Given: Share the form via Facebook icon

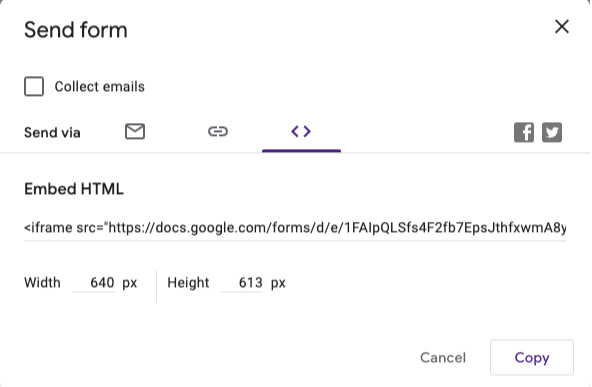Looking at the screenshot, I should (x=524, y=132).
